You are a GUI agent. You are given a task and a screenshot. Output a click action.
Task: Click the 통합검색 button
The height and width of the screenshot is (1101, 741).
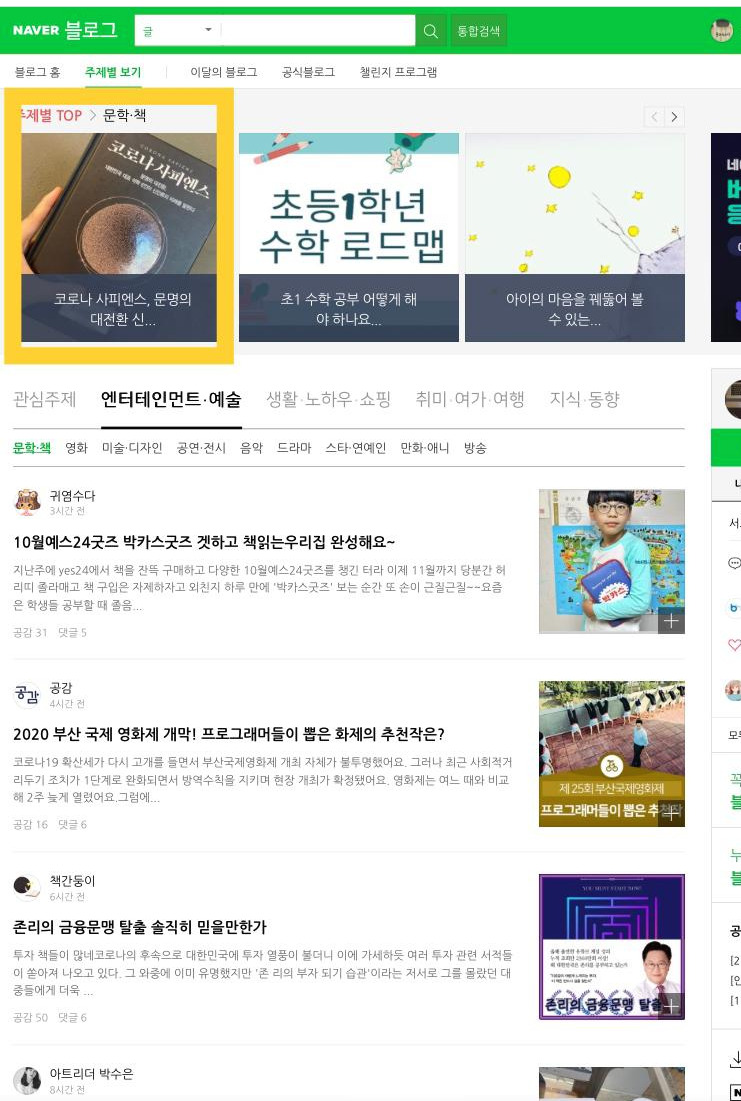tap(478, 31)
